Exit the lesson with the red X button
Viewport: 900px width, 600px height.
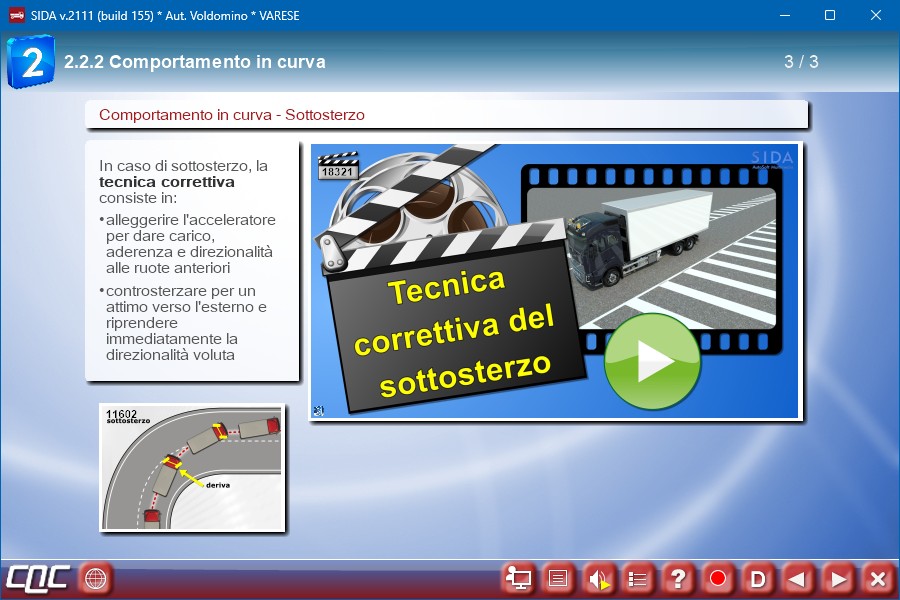click(x=878, y=578)
